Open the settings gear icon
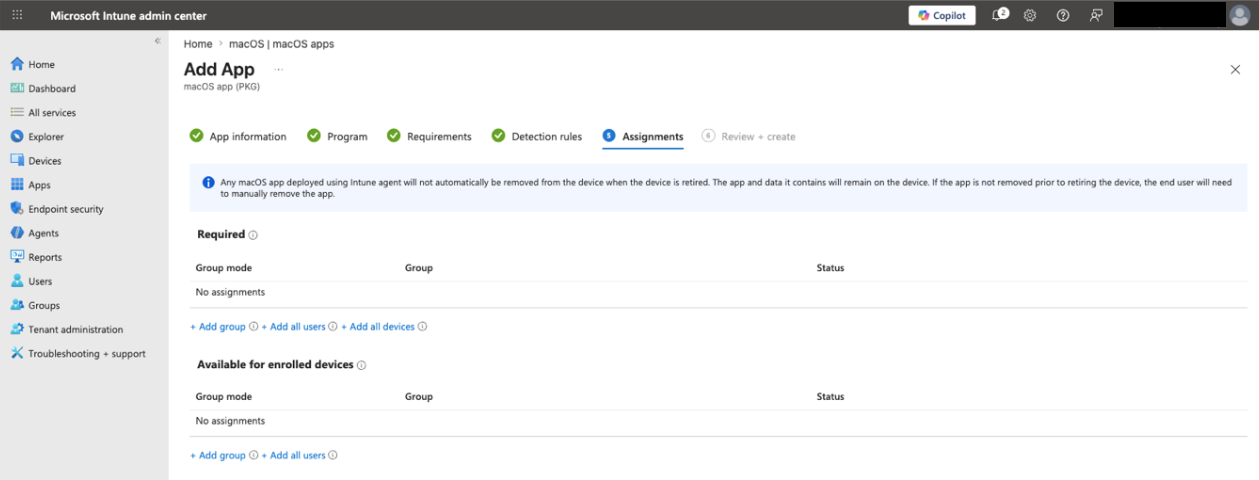Screen dimensions: 1259x480 1030,15
